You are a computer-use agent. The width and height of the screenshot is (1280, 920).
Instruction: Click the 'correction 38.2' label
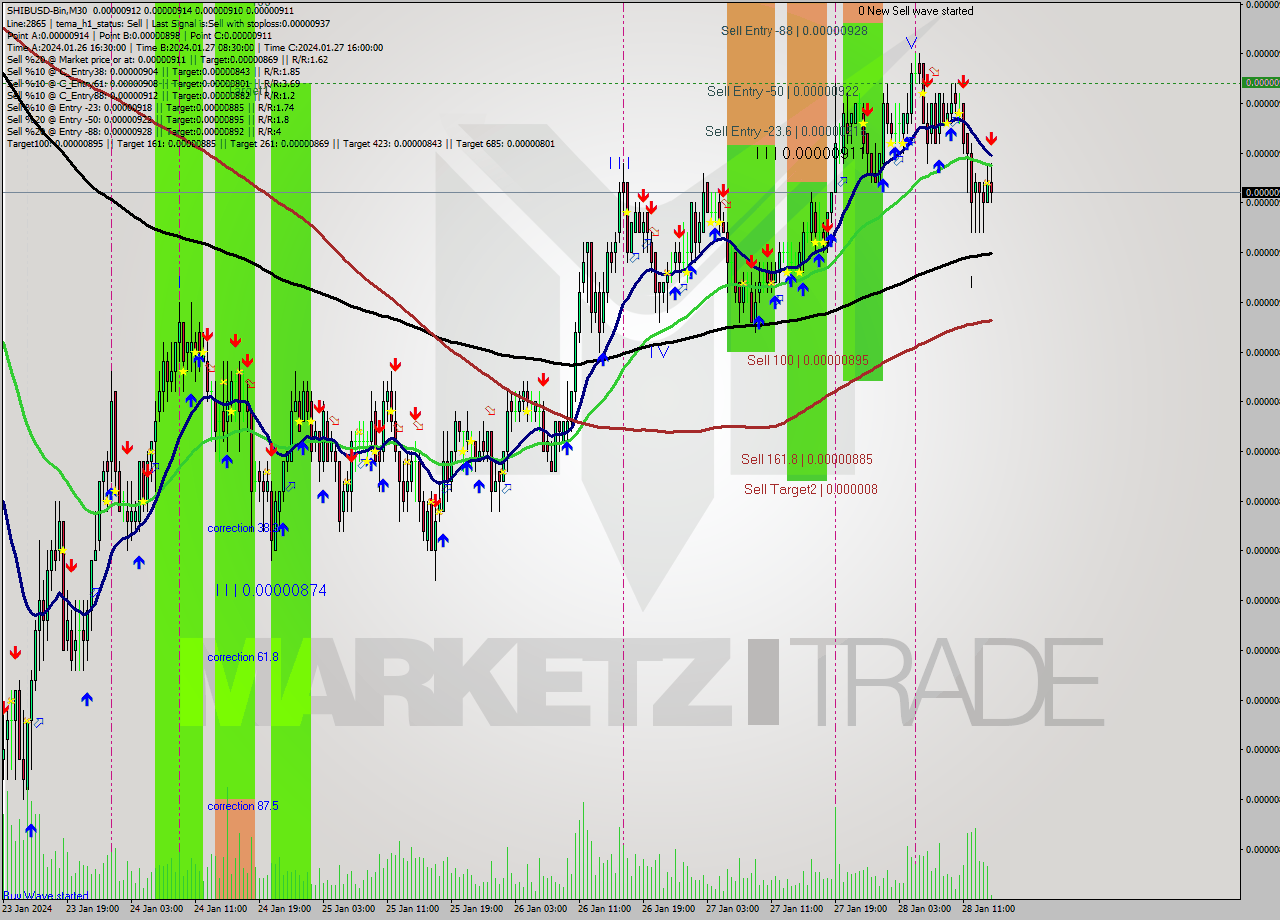coord(243,527)
